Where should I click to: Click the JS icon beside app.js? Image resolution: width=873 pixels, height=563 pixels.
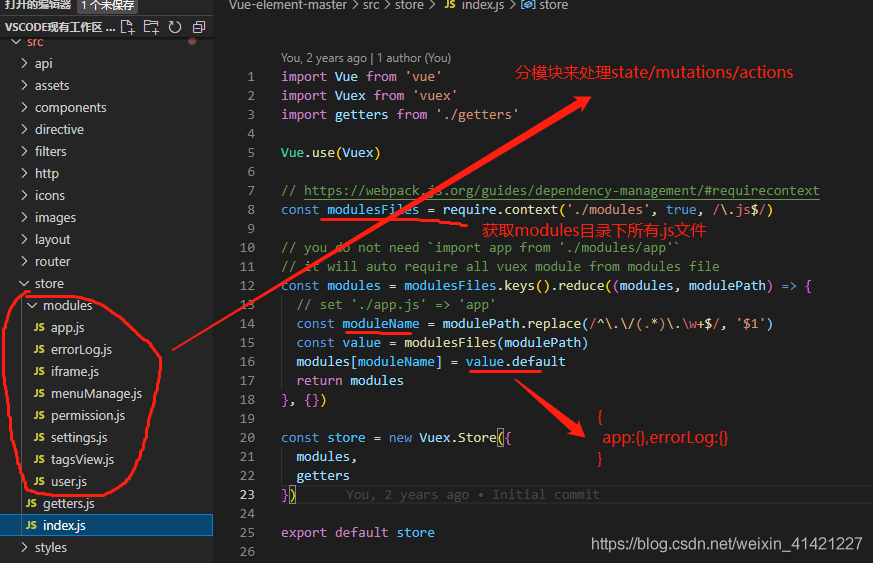39,327
